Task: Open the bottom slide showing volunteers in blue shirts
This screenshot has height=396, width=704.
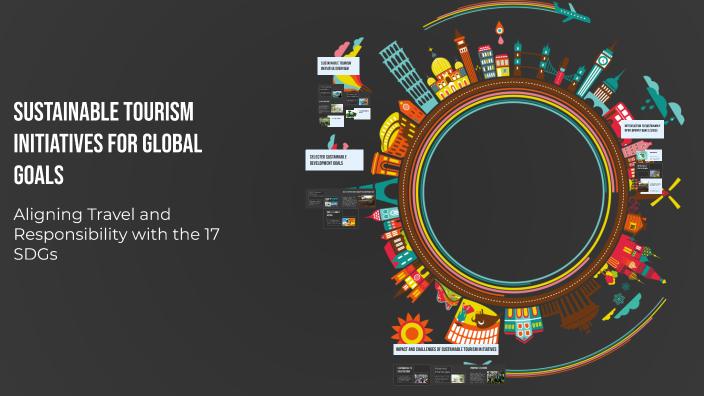Action: (487, 374)
